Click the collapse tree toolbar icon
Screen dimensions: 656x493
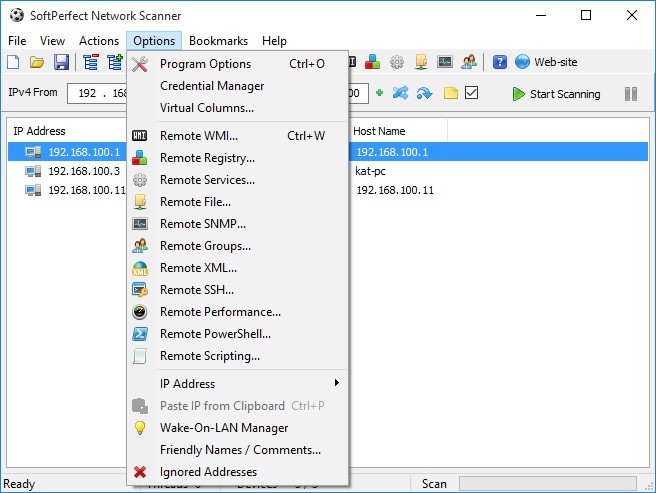tap(90, 62)
